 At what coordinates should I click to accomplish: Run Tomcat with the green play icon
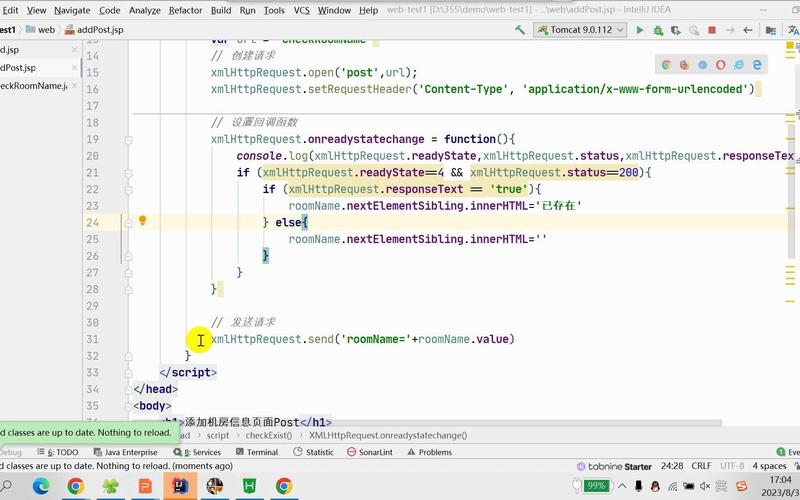coord(639,30)
